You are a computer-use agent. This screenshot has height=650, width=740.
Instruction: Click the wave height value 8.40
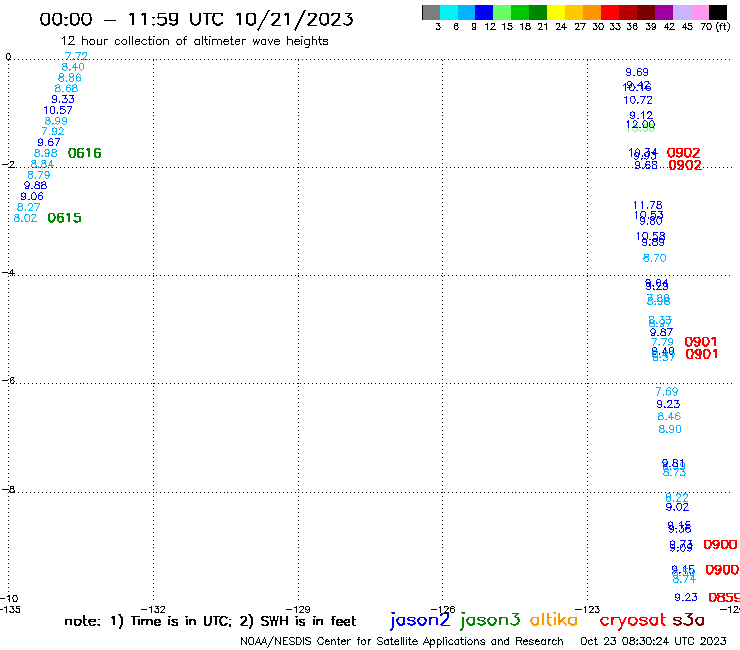pos(73,67)
